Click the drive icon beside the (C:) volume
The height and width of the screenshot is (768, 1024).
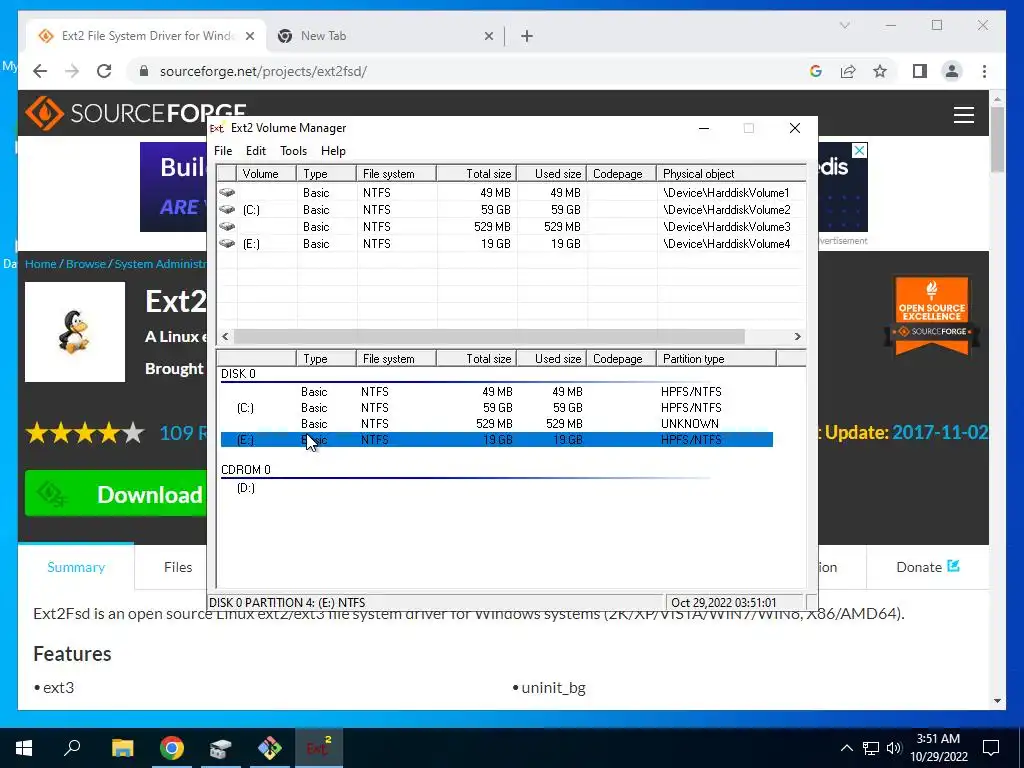227,210
